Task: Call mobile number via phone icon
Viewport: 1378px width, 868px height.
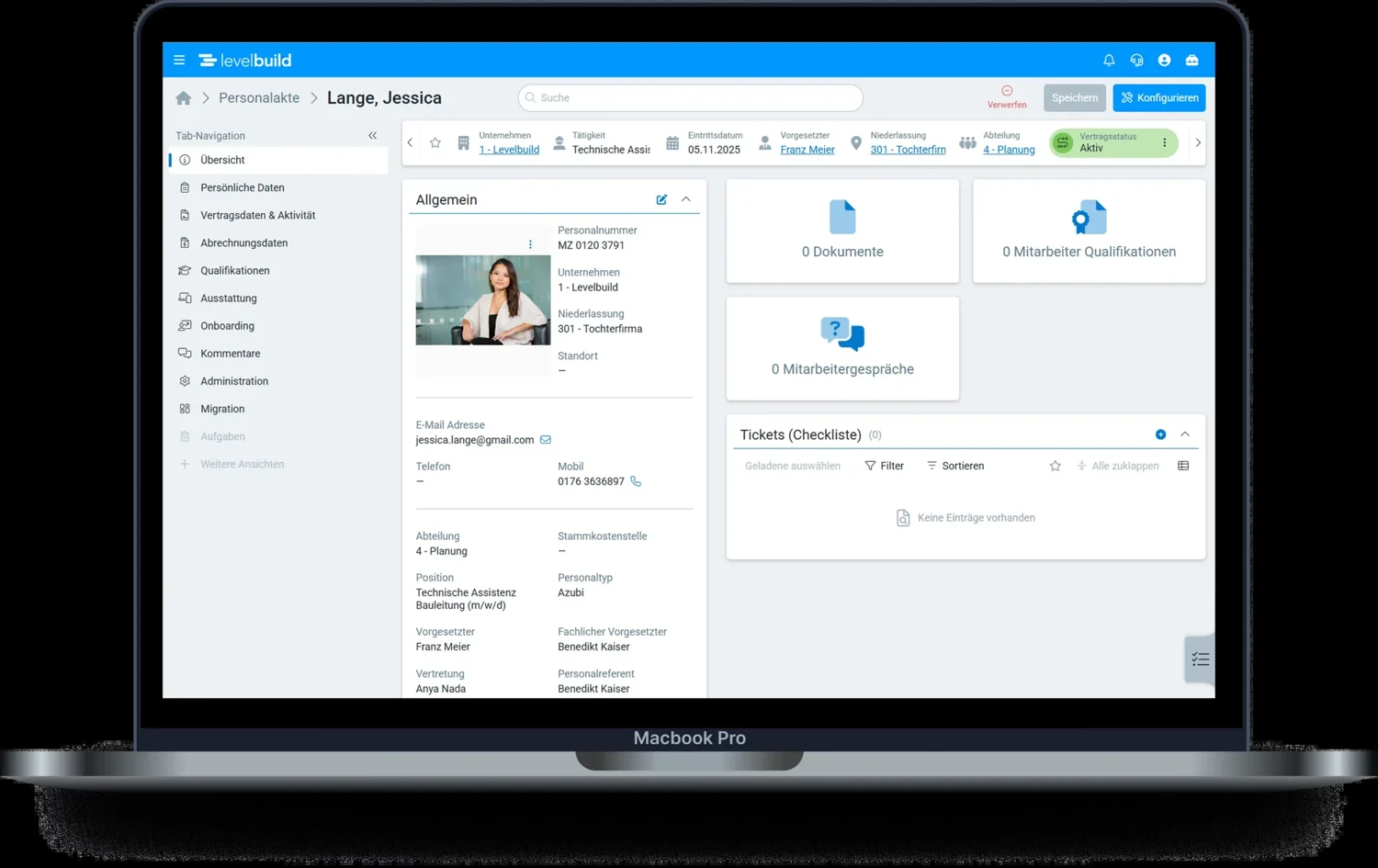Action: coord(636,481)
